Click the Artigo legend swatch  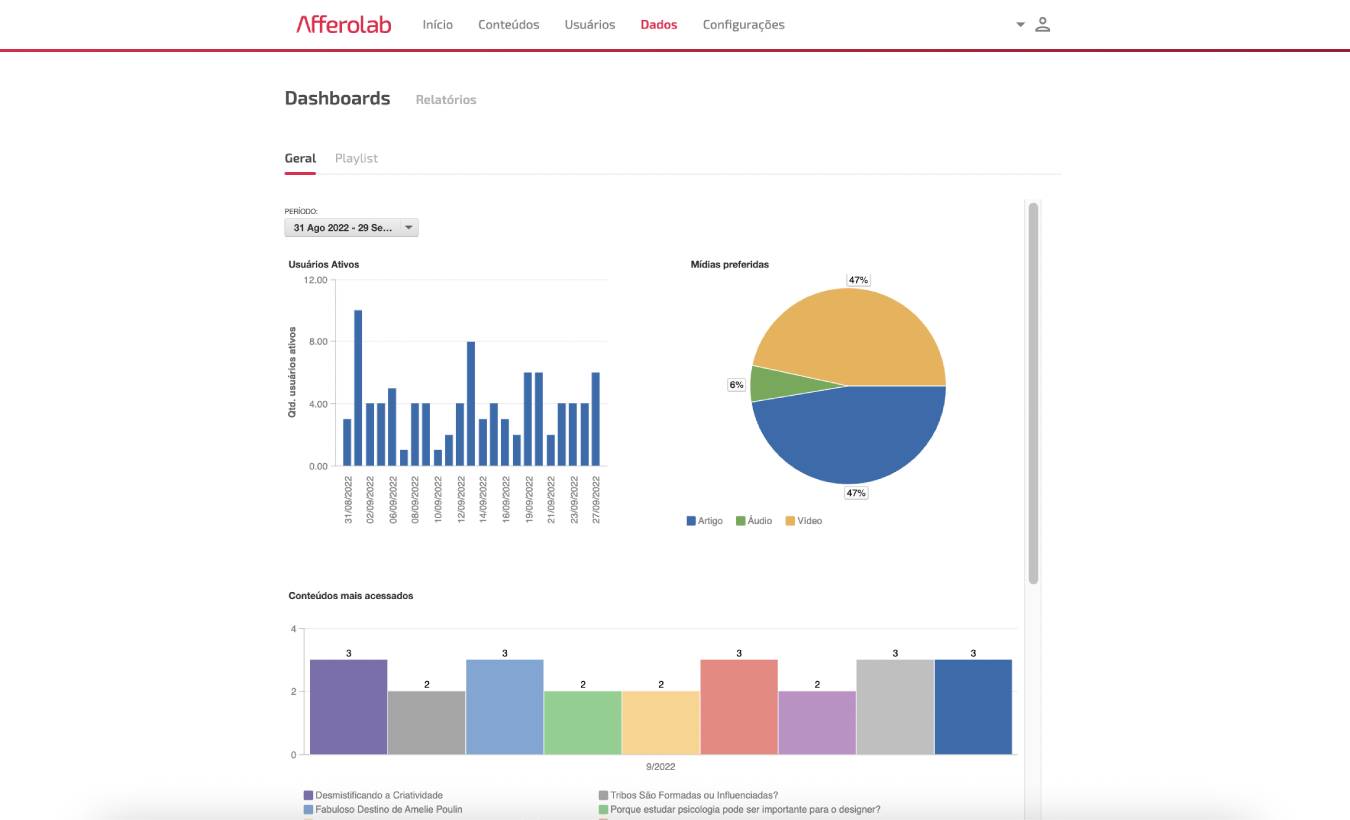691,521
